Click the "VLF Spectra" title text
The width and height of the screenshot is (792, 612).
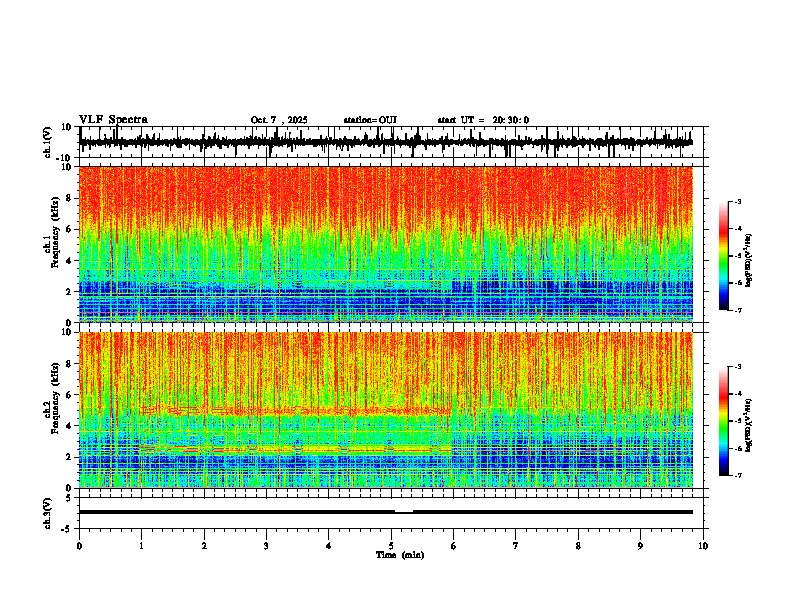point(113,119)
